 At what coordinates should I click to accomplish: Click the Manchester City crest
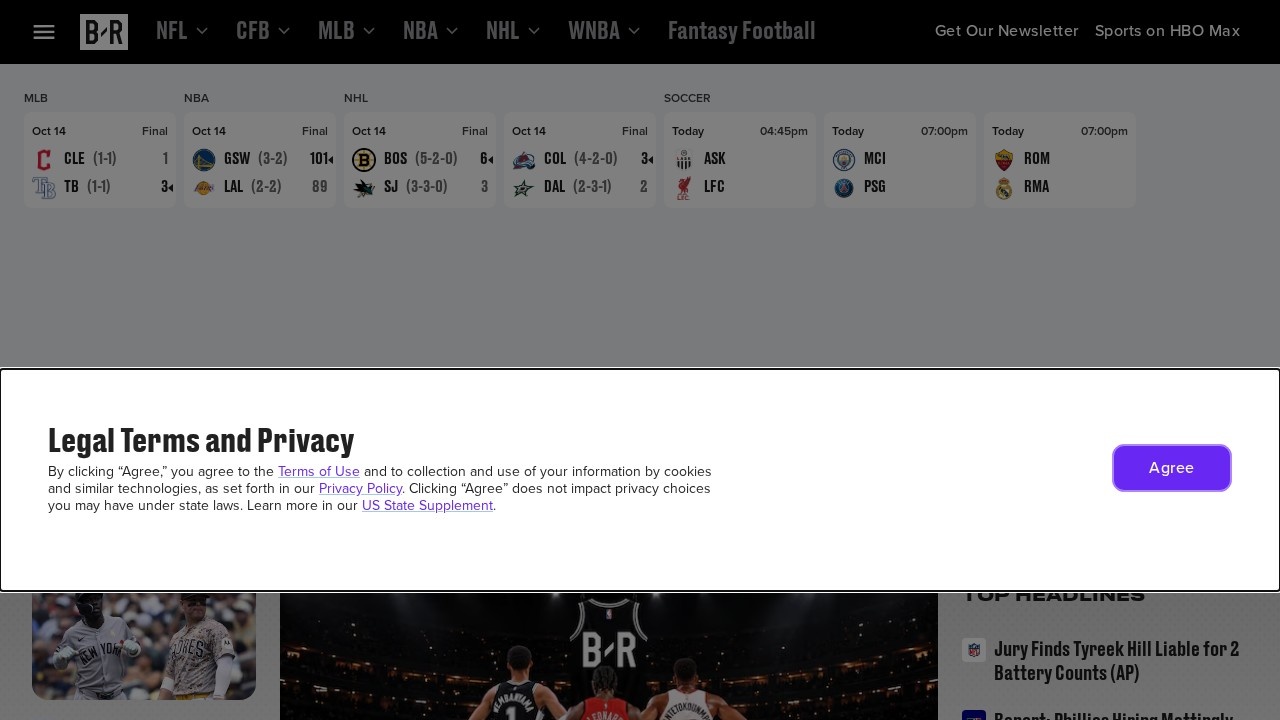pos(844,160)
